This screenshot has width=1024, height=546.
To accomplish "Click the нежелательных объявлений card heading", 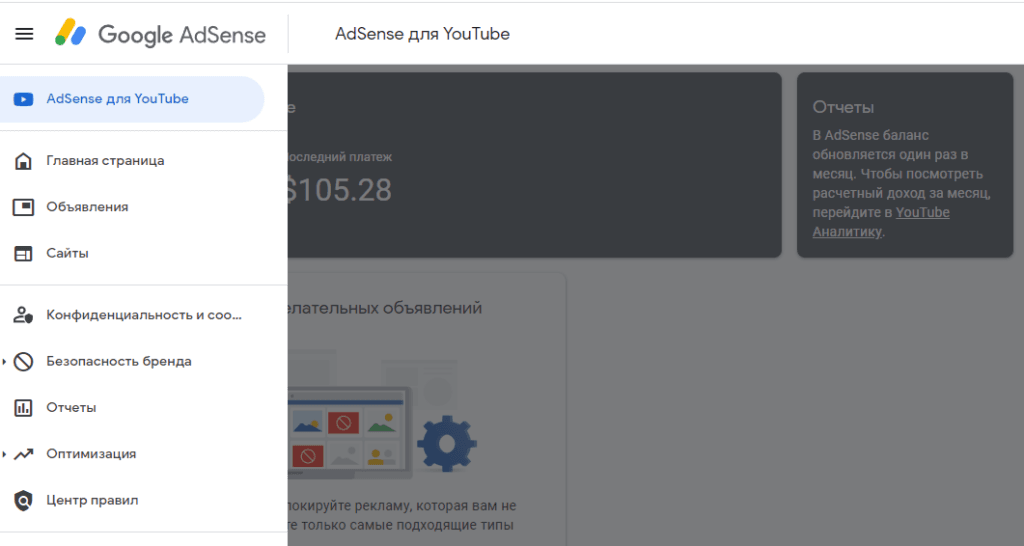I will 385,308.
